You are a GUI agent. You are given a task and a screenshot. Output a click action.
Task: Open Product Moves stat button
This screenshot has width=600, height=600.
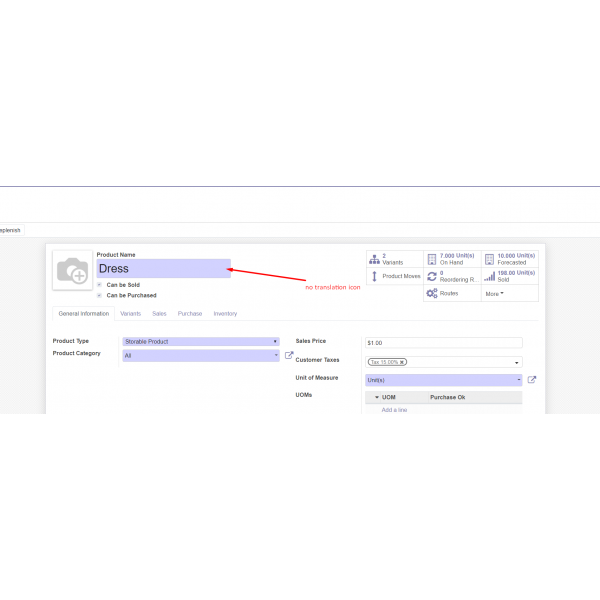[394, 276]
